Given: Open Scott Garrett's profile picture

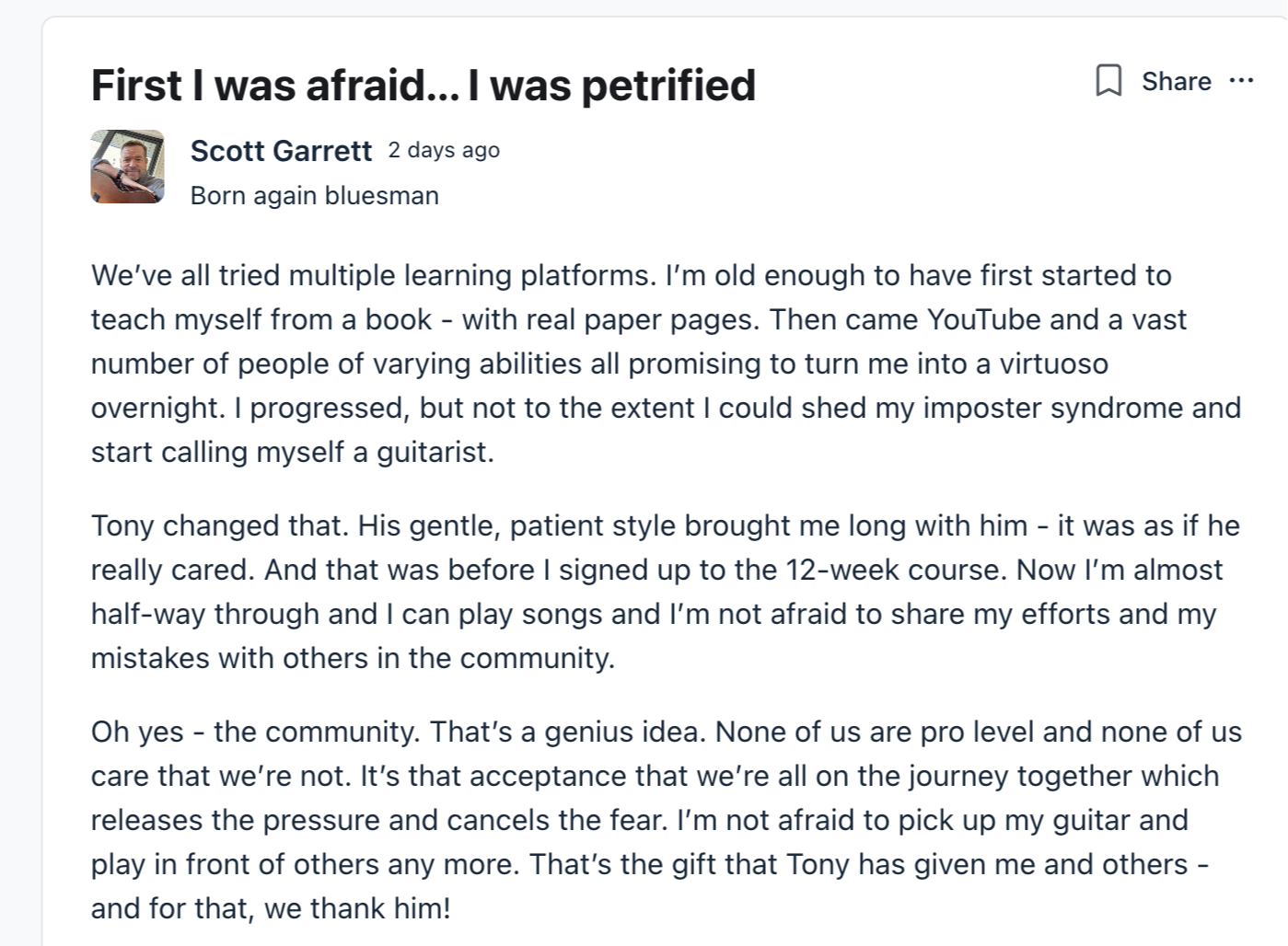Looking at the screenshot, I should click(128, 166).
